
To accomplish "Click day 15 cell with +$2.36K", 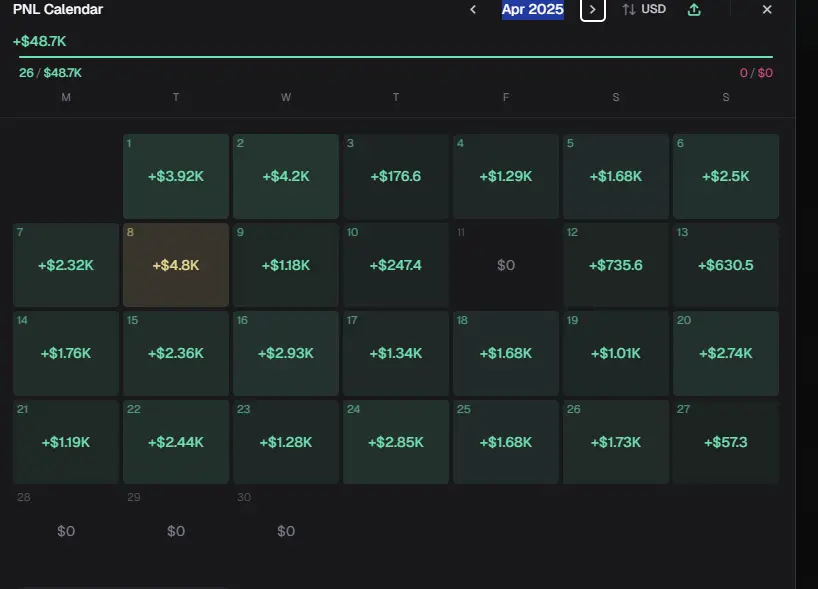I will tap(176, 353).
